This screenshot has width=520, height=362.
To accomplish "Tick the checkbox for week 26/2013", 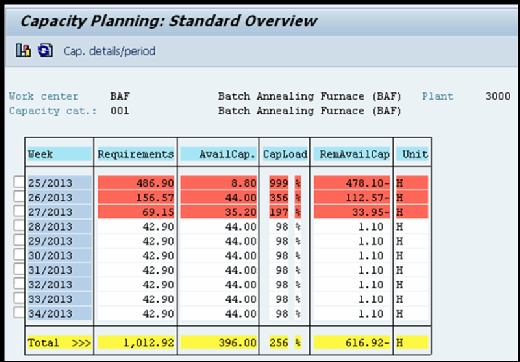I will click(x=19, y=197).
